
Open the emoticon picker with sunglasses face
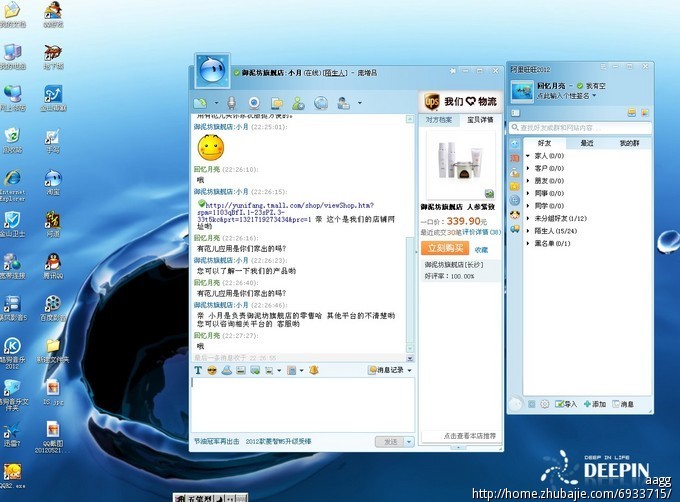click(x=212, y=370)
